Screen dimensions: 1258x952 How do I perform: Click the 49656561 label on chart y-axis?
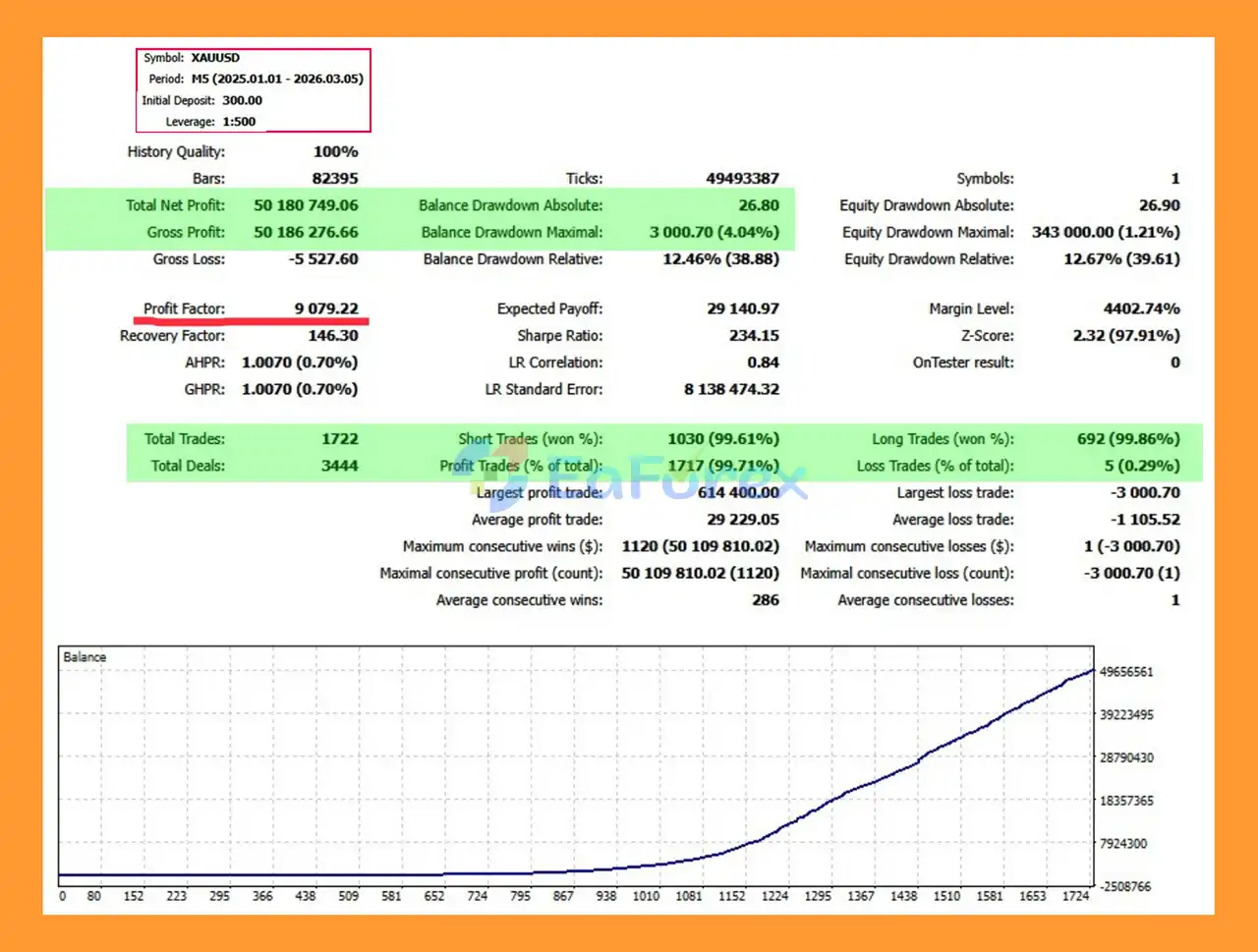click(x=1126, y=672)
